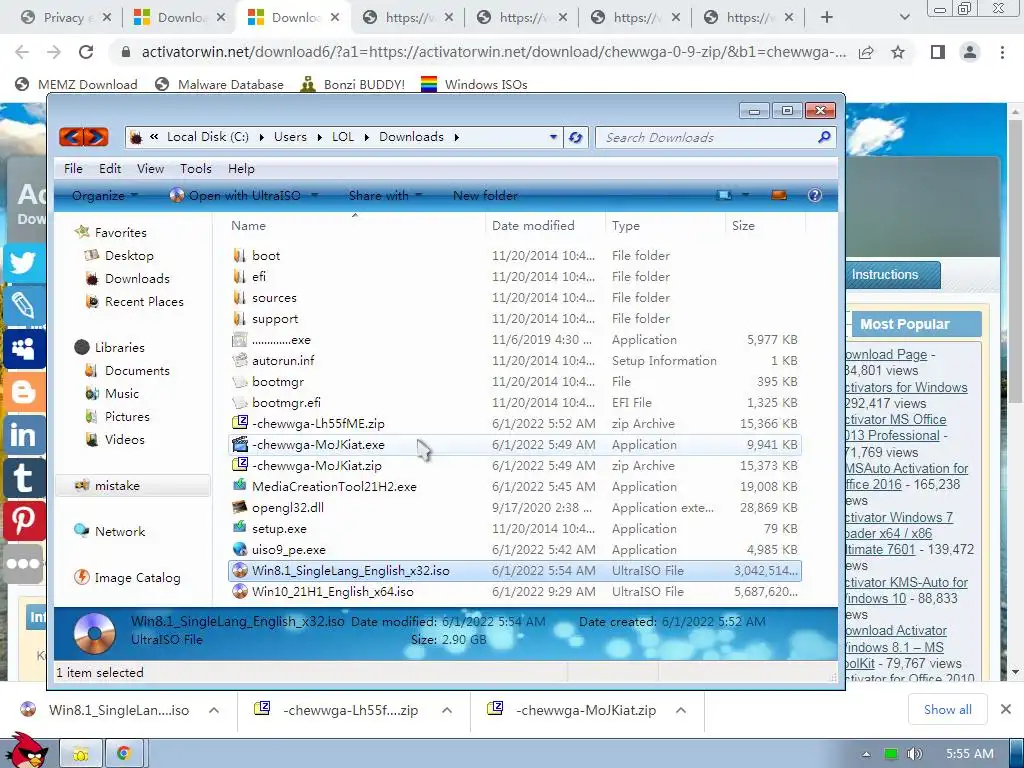Expand the address bar history dropdown arrow
Viewport: 1024px width, 768px height.
coord(553,137)
